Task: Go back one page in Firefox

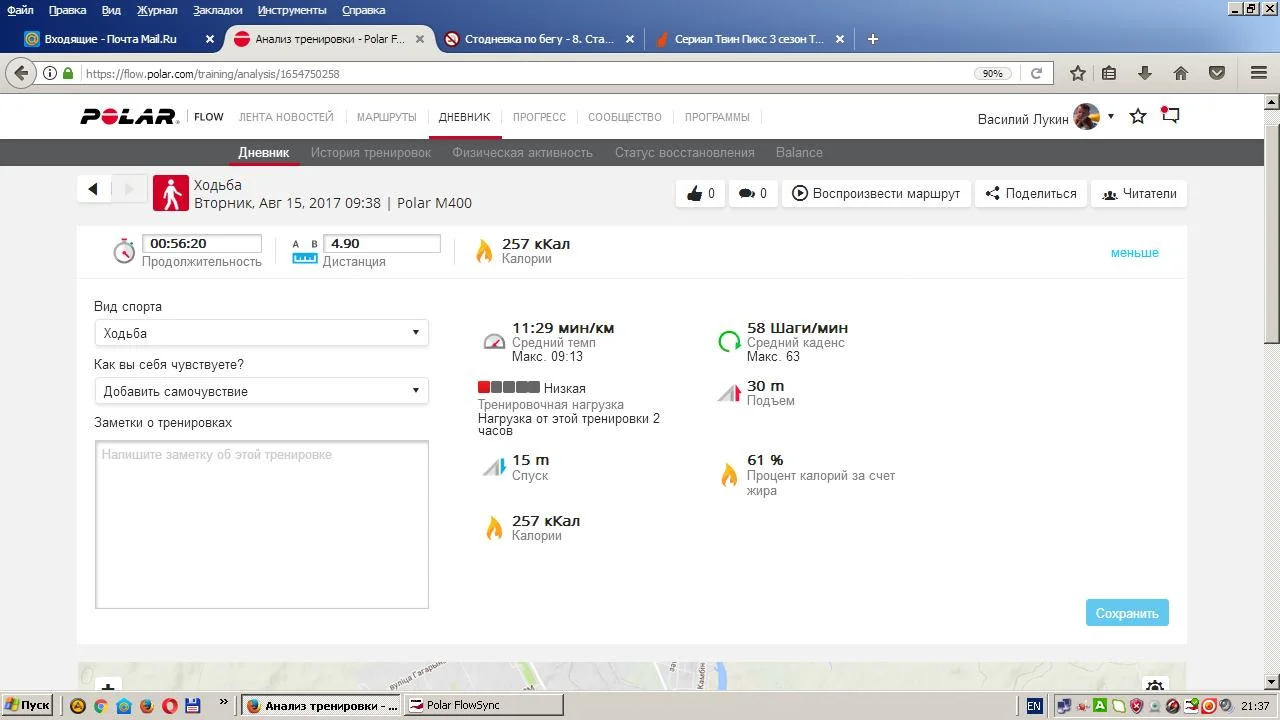Action: pyautogui.click(x=21, y=73)
